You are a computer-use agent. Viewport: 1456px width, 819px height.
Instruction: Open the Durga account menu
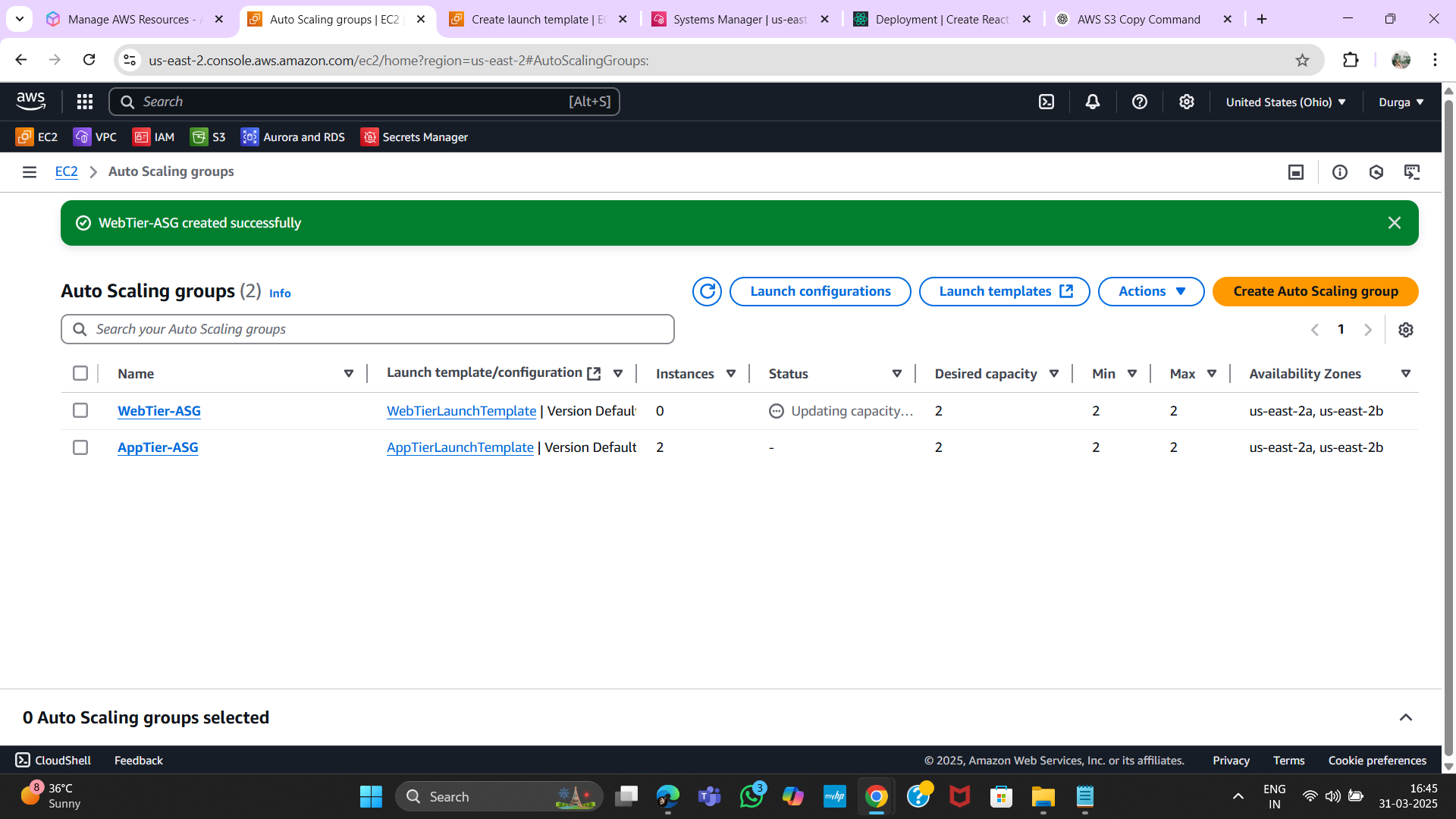[x=1401, y=102]
